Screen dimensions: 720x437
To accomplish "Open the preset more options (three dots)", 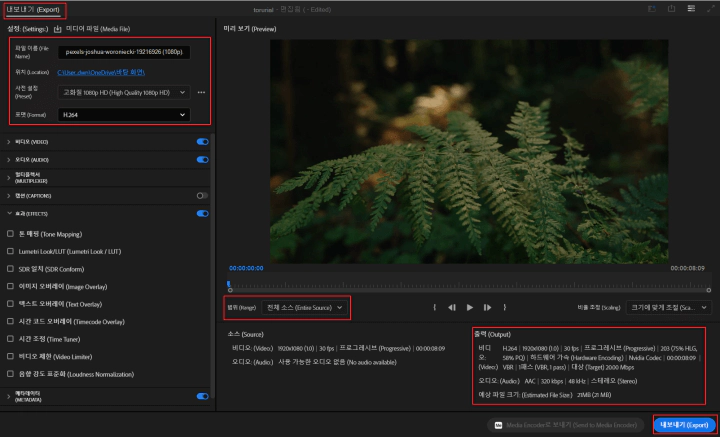I will click(201, 92).
